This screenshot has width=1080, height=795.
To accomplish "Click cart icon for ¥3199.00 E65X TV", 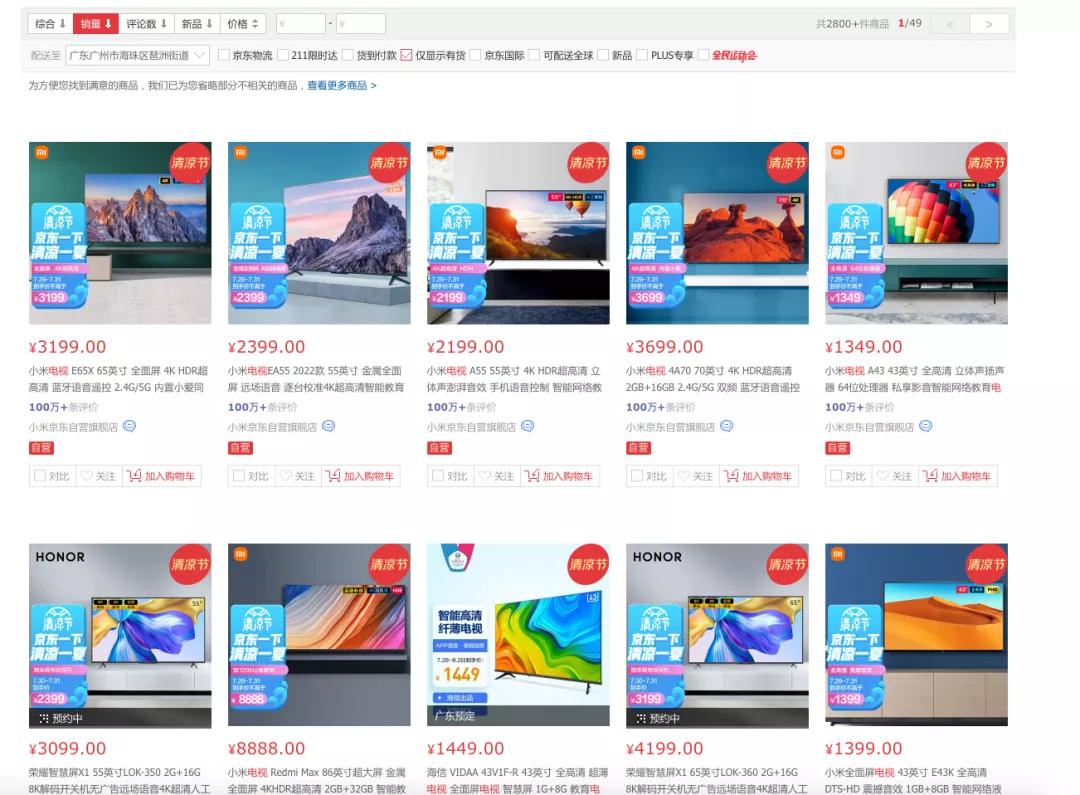I will point(134,475).
